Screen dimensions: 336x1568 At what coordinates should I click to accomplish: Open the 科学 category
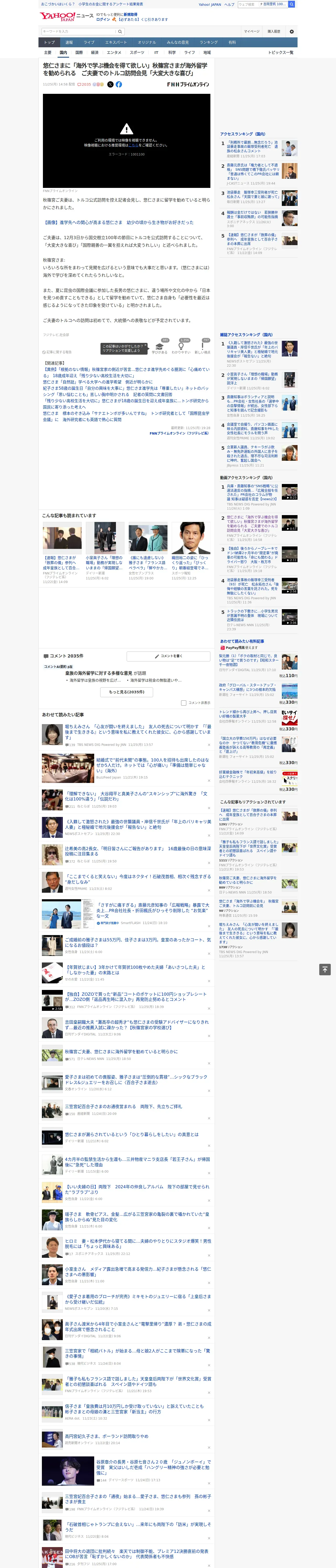coord(172,52)
